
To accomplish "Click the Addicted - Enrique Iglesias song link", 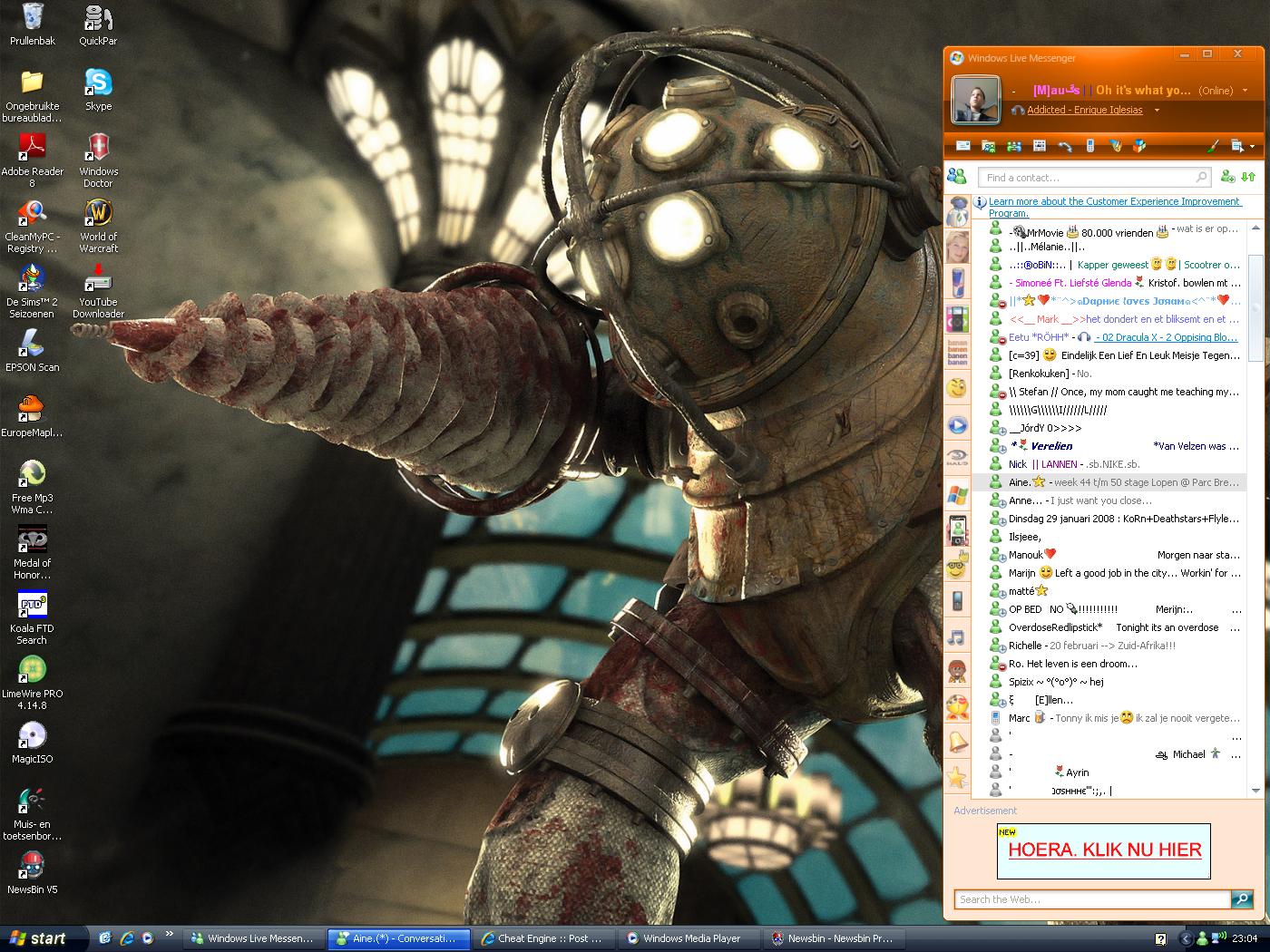I will 1084,111.
